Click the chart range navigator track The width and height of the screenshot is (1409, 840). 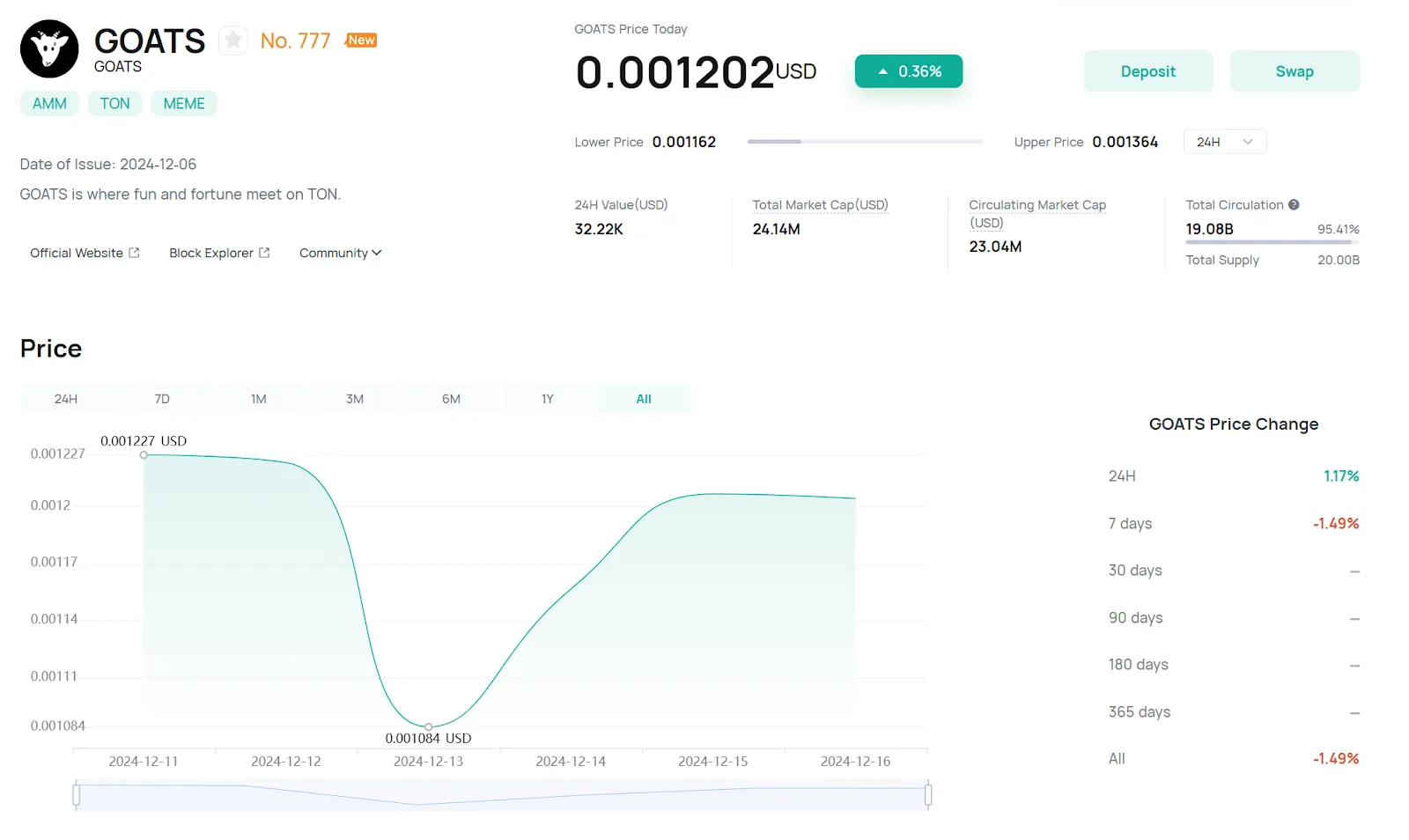502,795
